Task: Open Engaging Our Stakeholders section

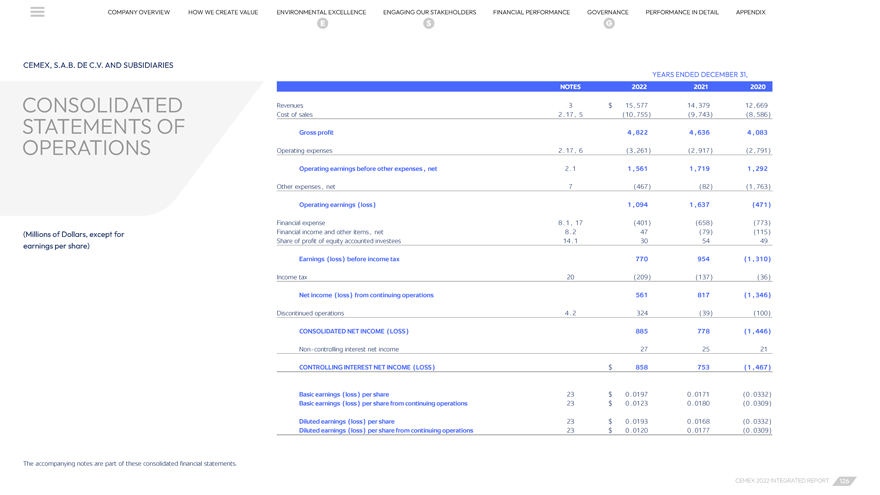Action: point(429,12)
